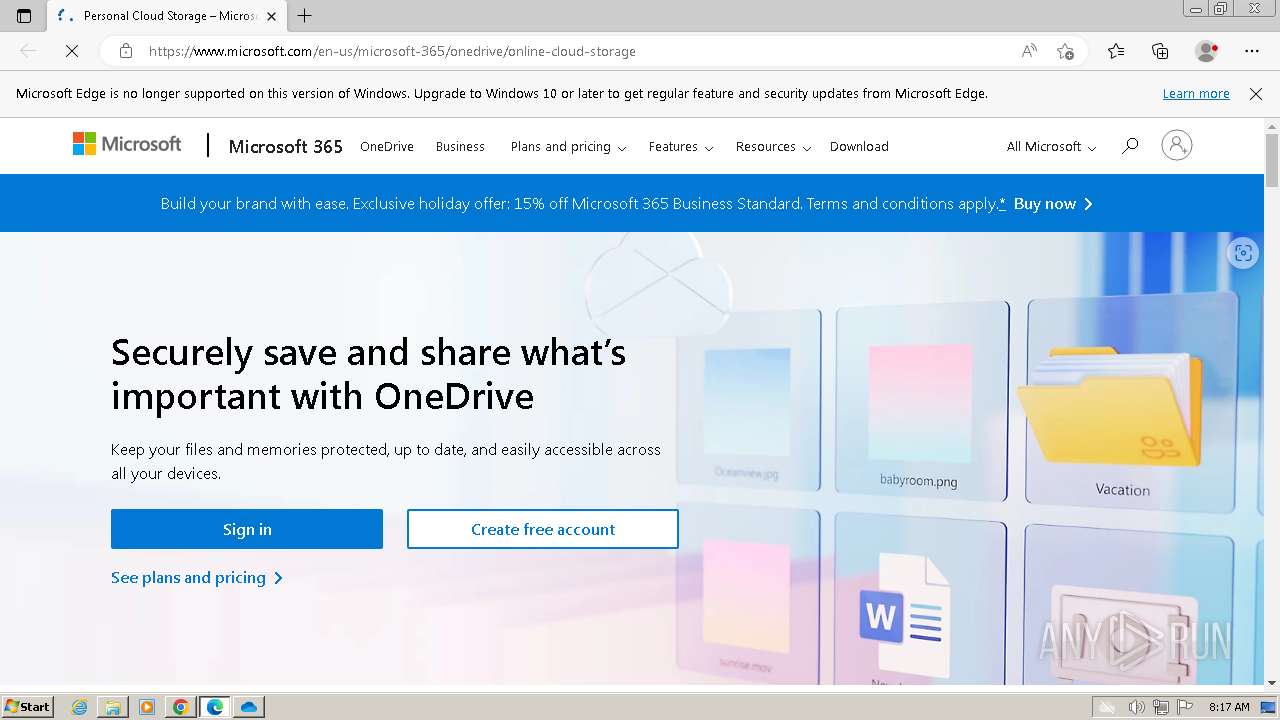This screenshot has height=720, width=1280.
Task: Open a new browser tab
Action: (305, 16)
